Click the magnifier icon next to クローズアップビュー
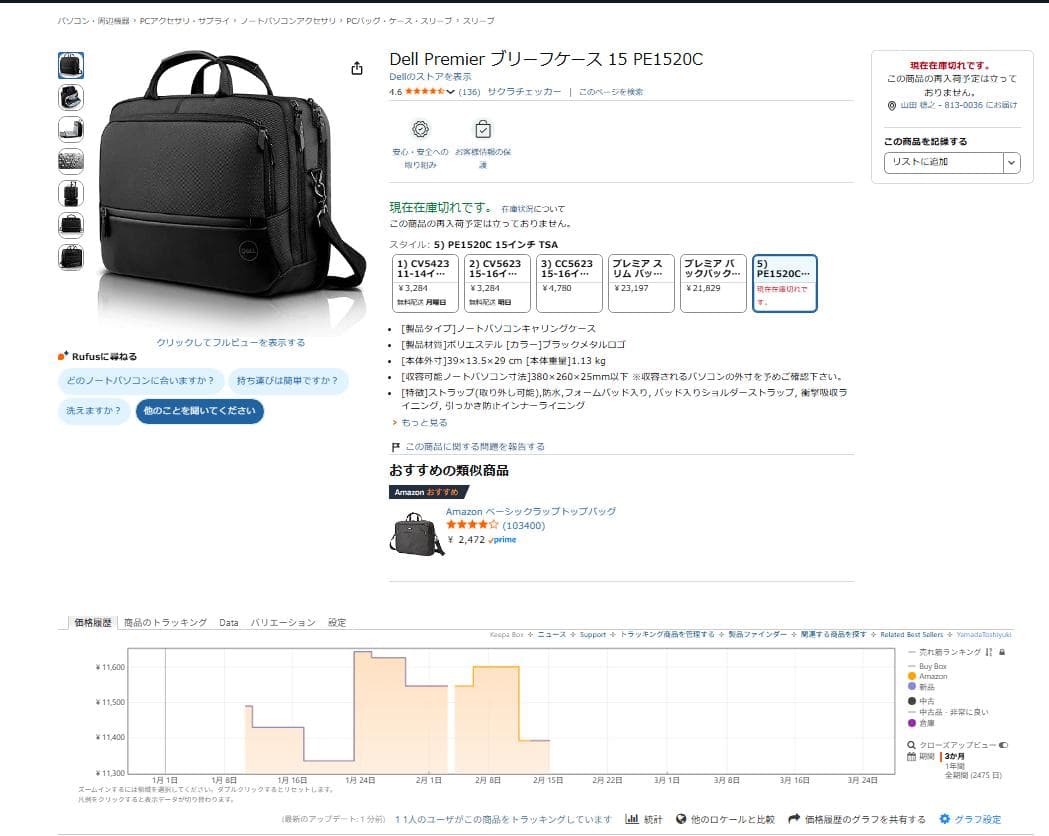Screen dimensions: 1049x836 coord(911,745)
